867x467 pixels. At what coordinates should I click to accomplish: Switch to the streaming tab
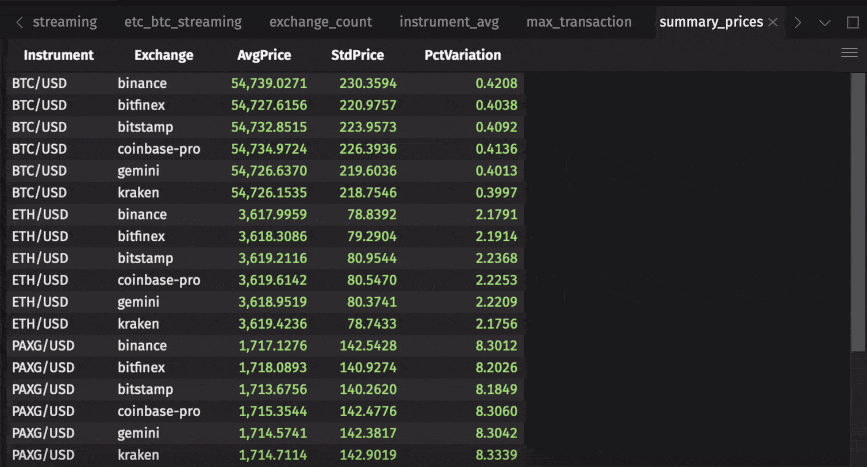pos(65,22)
